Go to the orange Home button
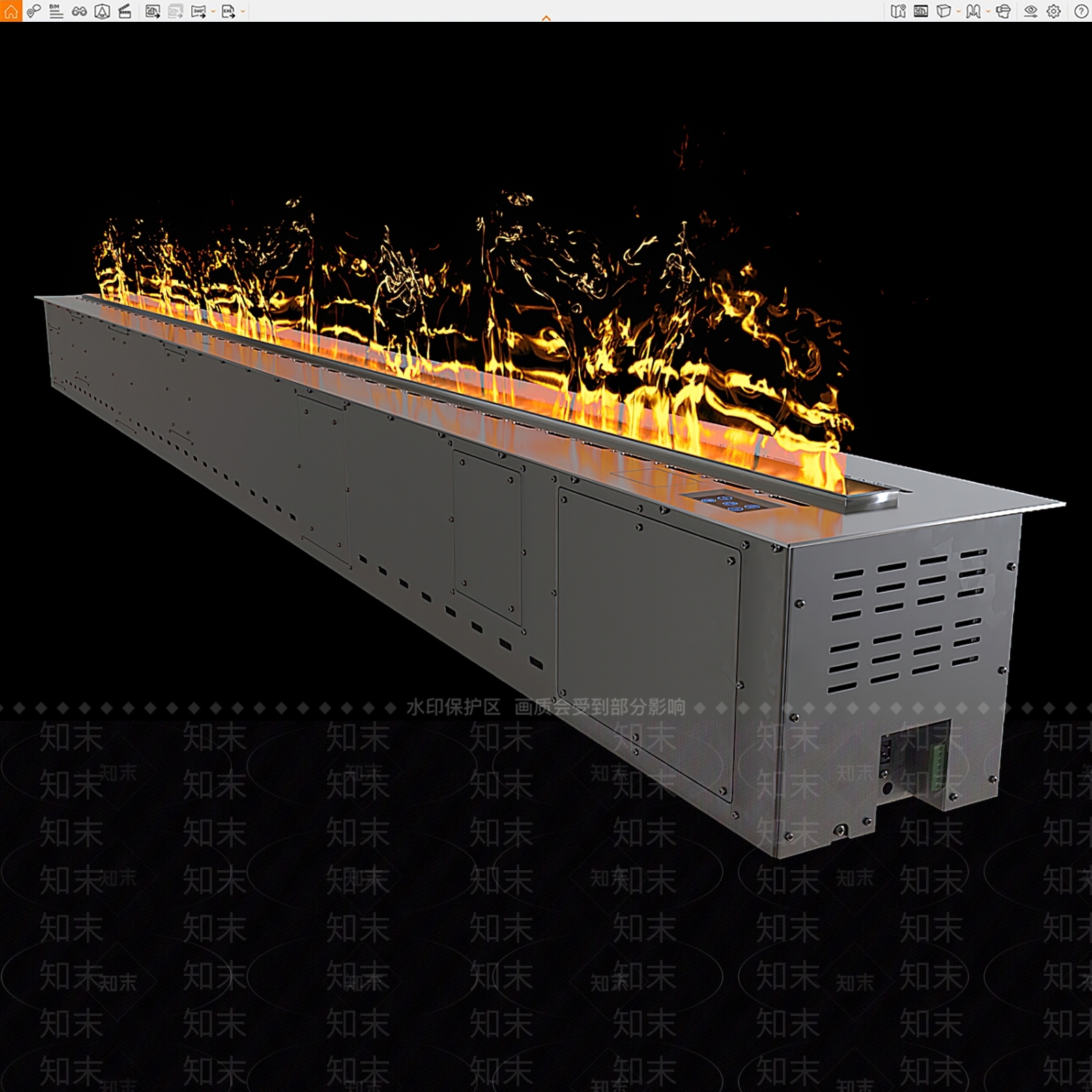Viewport: 1092px width, 1092px height. (x=11, y=11)
